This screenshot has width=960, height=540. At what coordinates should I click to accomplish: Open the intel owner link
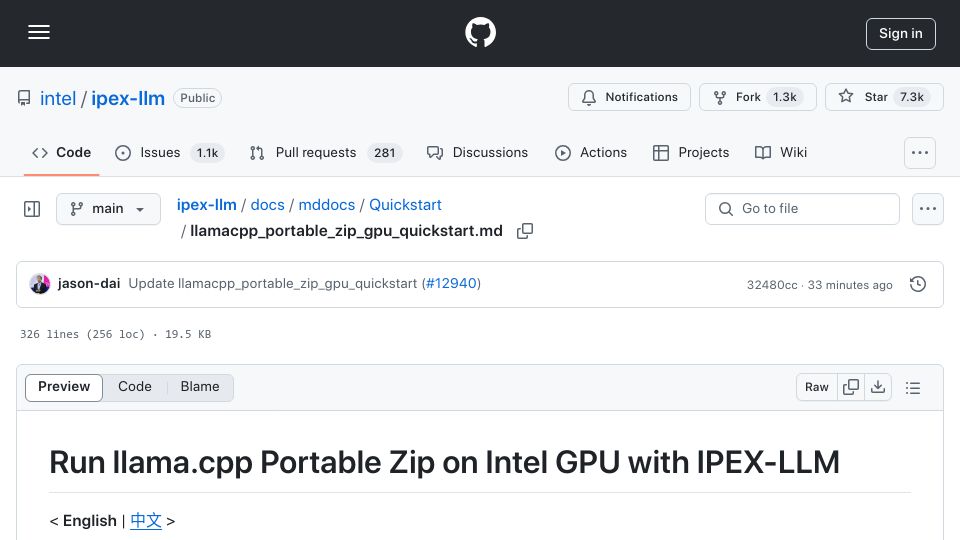pyautogui.click(x=58, y=98)
